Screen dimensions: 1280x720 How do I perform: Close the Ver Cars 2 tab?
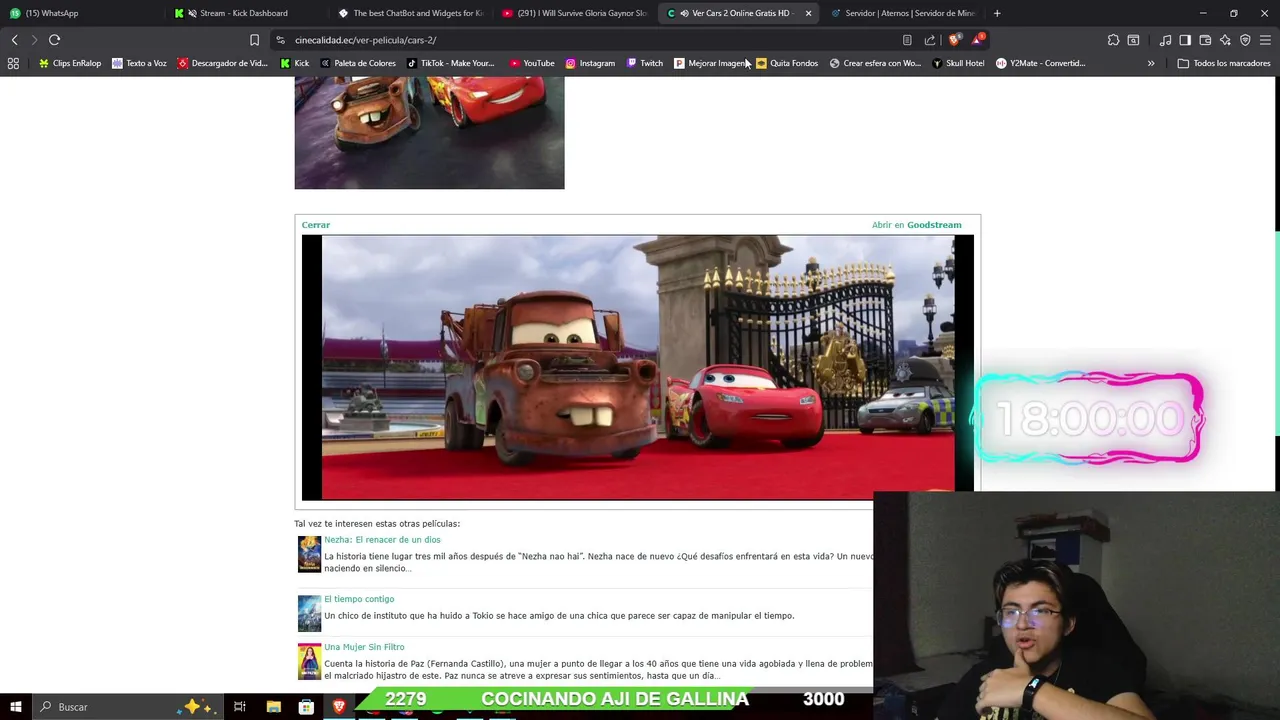pos(808,13)
